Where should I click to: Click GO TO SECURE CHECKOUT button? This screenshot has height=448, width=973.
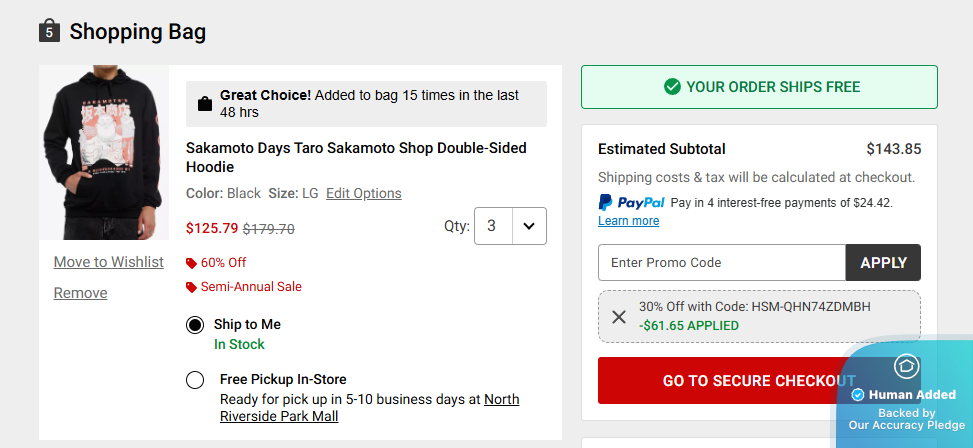715,381
